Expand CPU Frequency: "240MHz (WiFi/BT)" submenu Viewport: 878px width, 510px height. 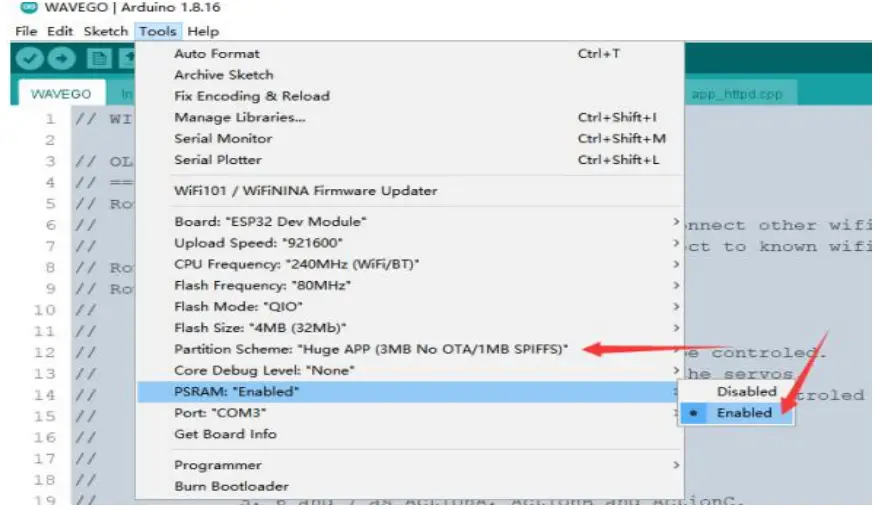click(410, 264)
